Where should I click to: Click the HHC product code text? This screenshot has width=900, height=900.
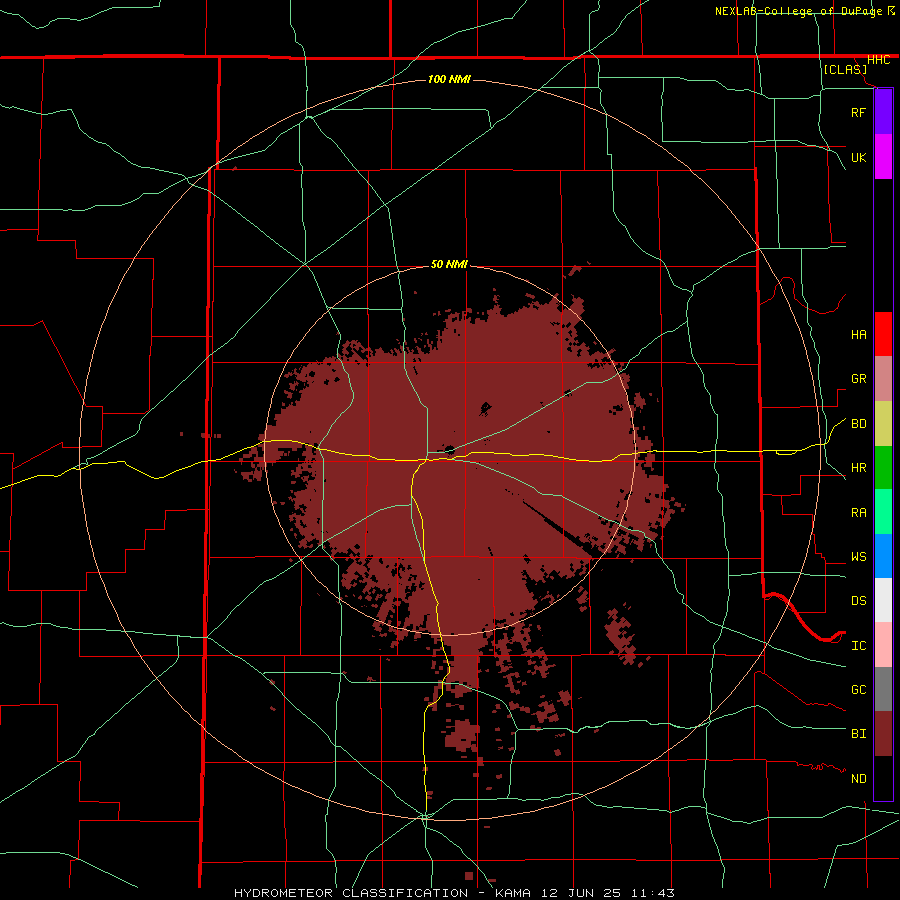878,60
